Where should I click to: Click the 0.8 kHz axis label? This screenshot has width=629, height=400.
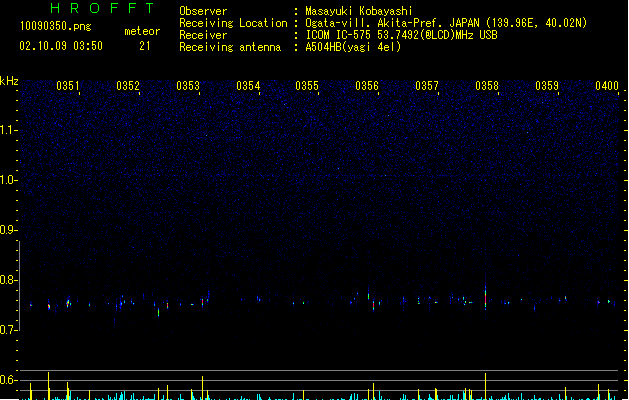coord(9,280)
